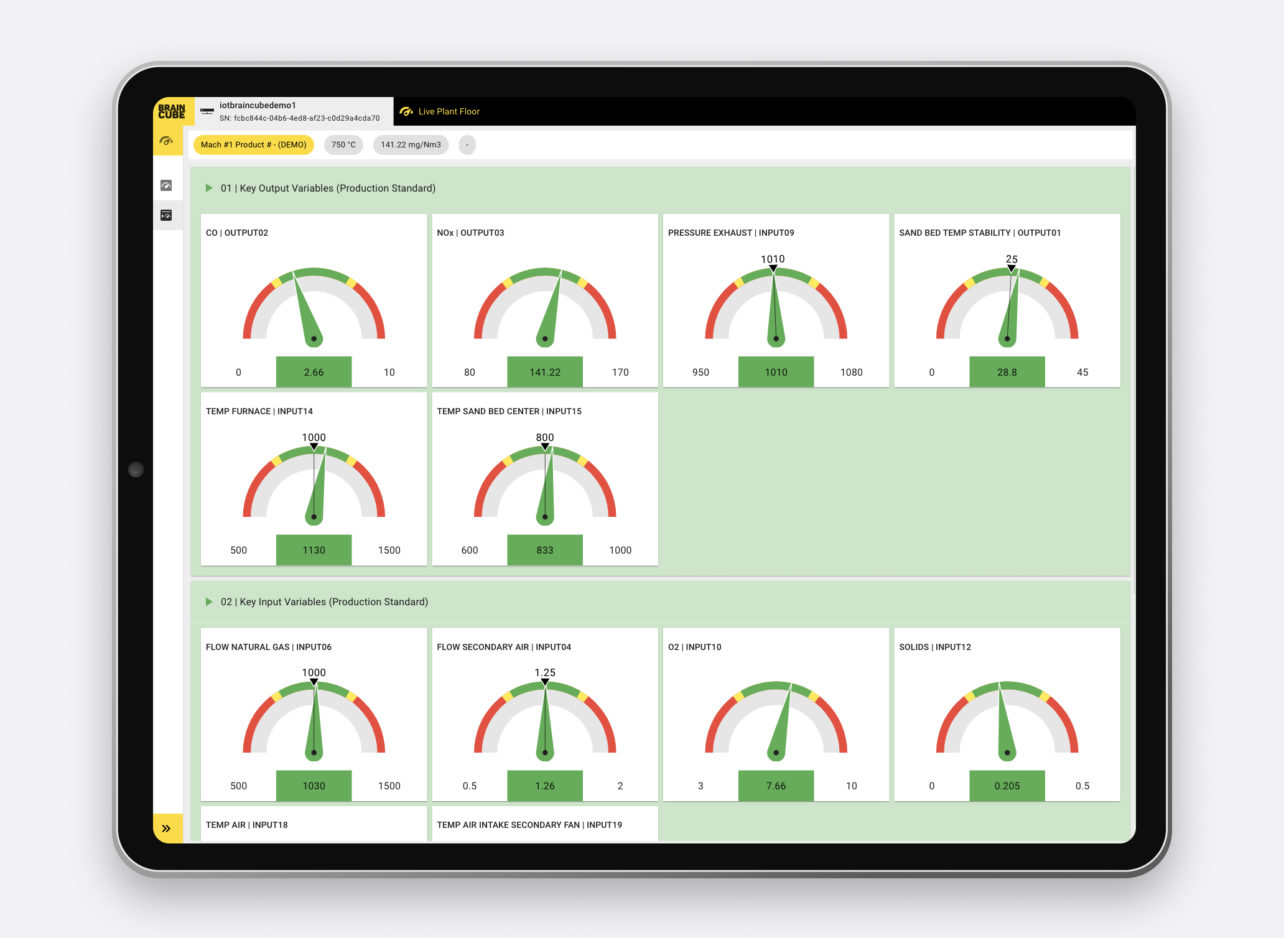Collapse the 01 Key Output Variables section

[209, 188]
